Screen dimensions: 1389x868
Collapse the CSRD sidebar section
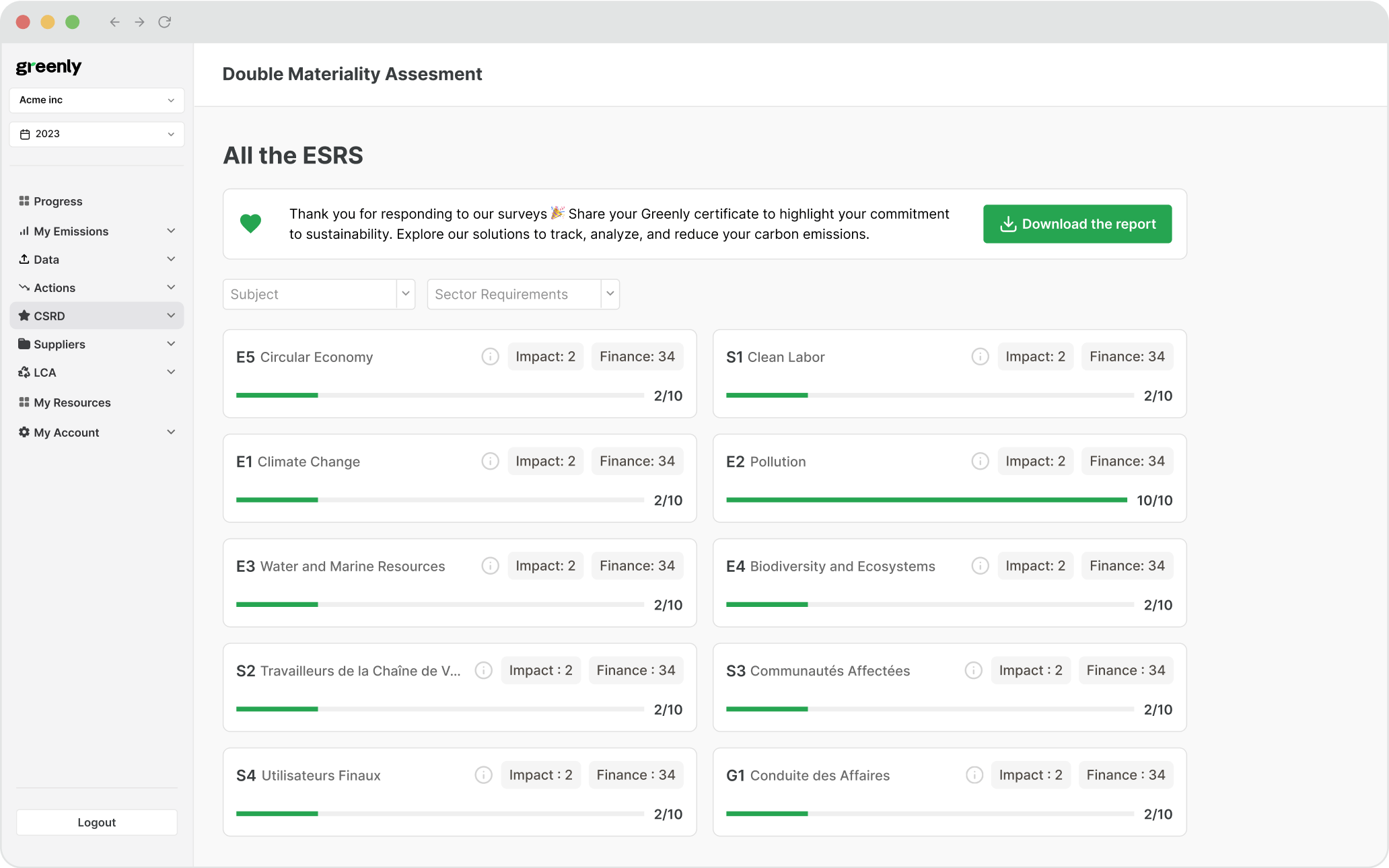click(170, 316)
